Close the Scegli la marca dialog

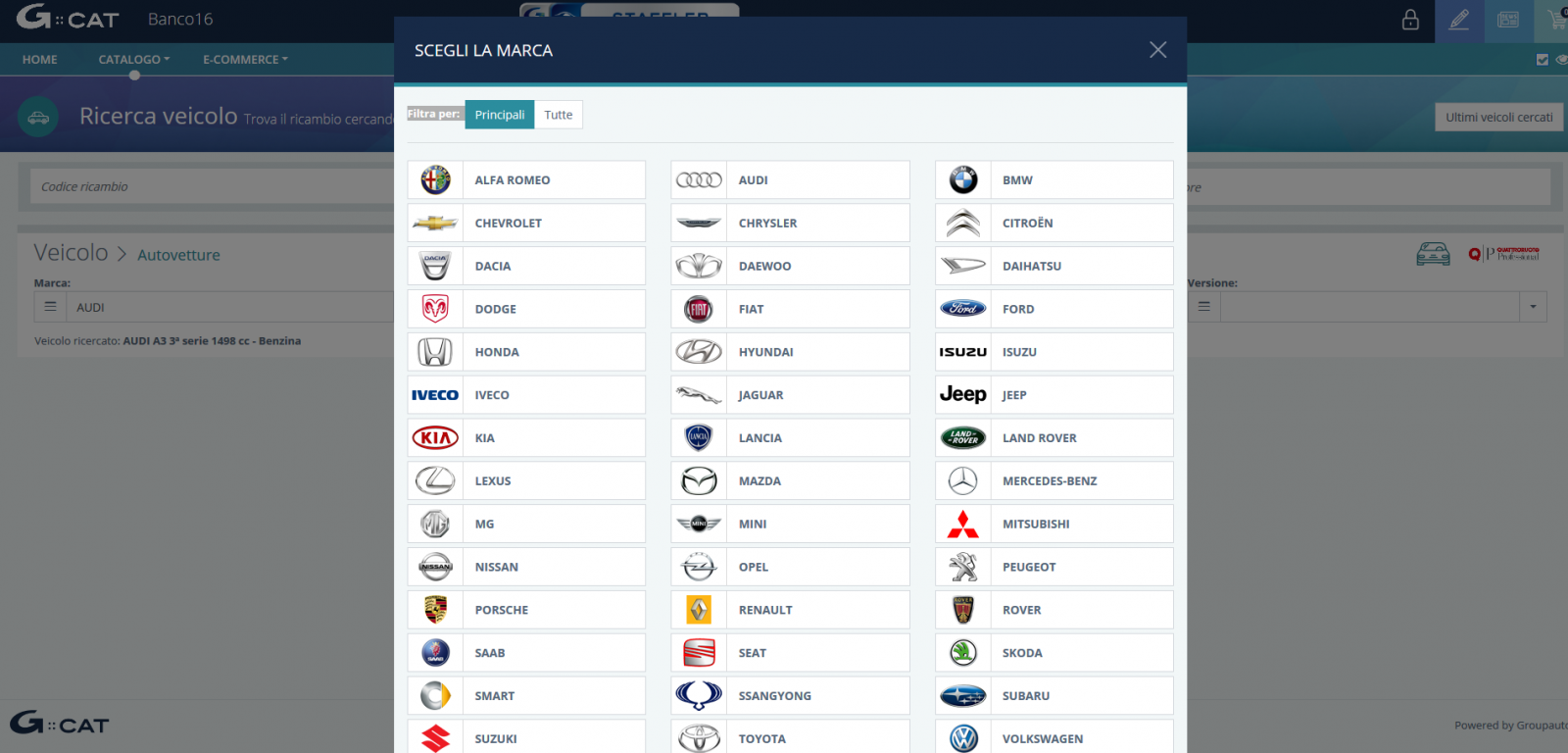coord(1157,50)
